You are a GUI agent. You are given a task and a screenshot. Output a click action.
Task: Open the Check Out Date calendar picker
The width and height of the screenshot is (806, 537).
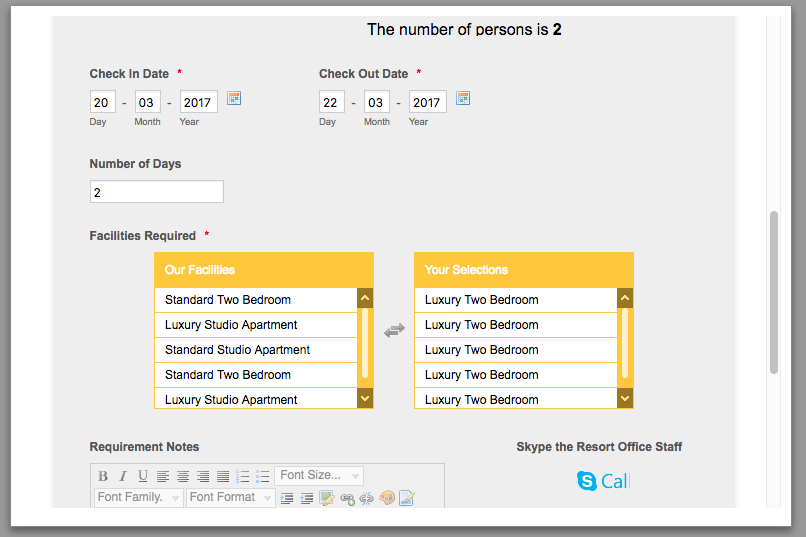coord(463,98)
